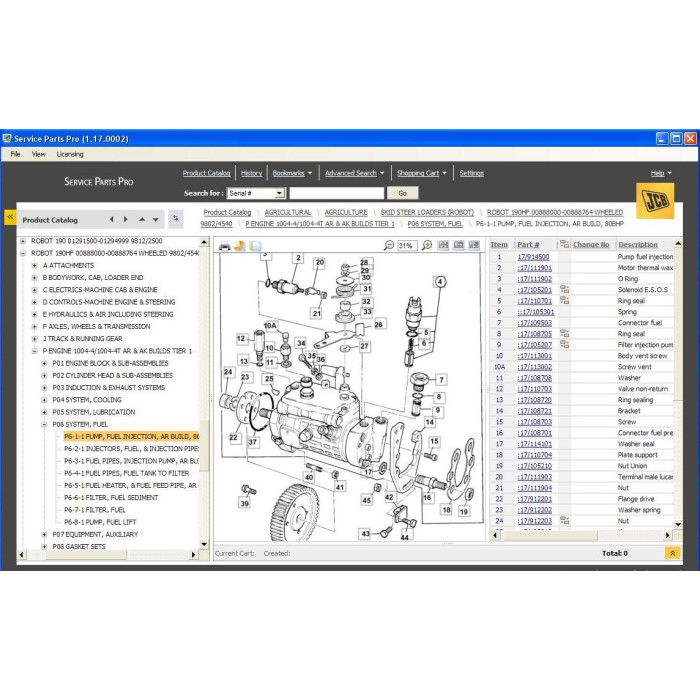Click the JCB logo
This screenshot has height=700, width=700.
(x=655, y=200)
